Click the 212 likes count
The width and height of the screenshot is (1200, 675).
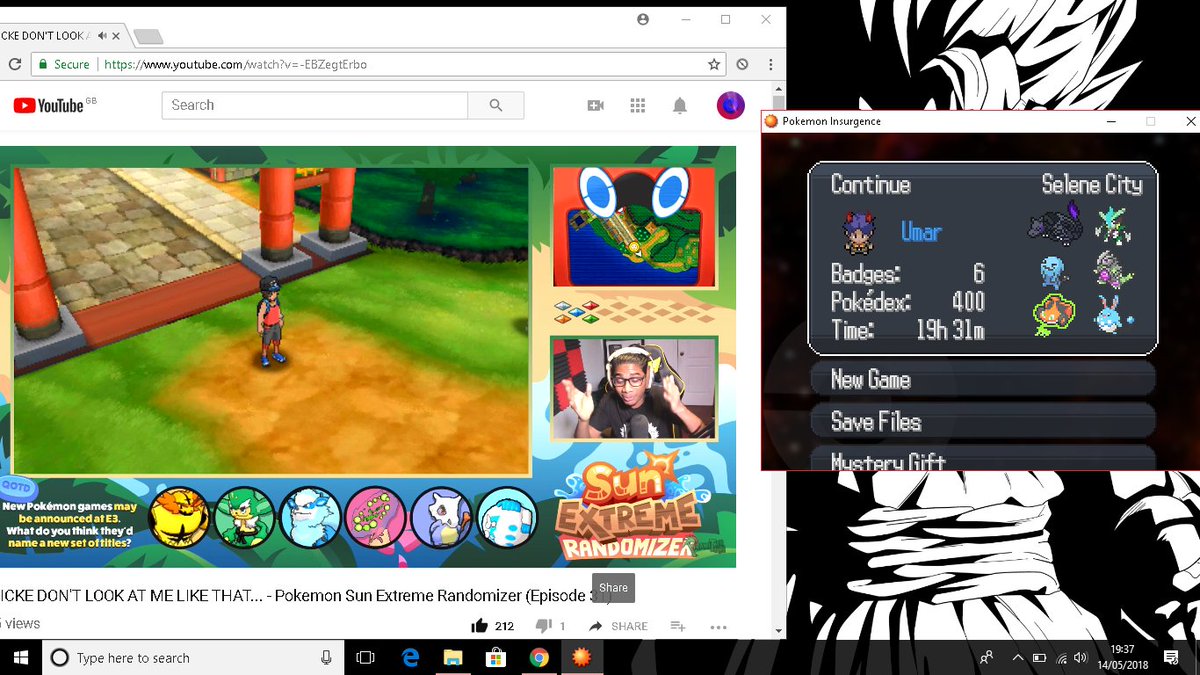(504, 626)
